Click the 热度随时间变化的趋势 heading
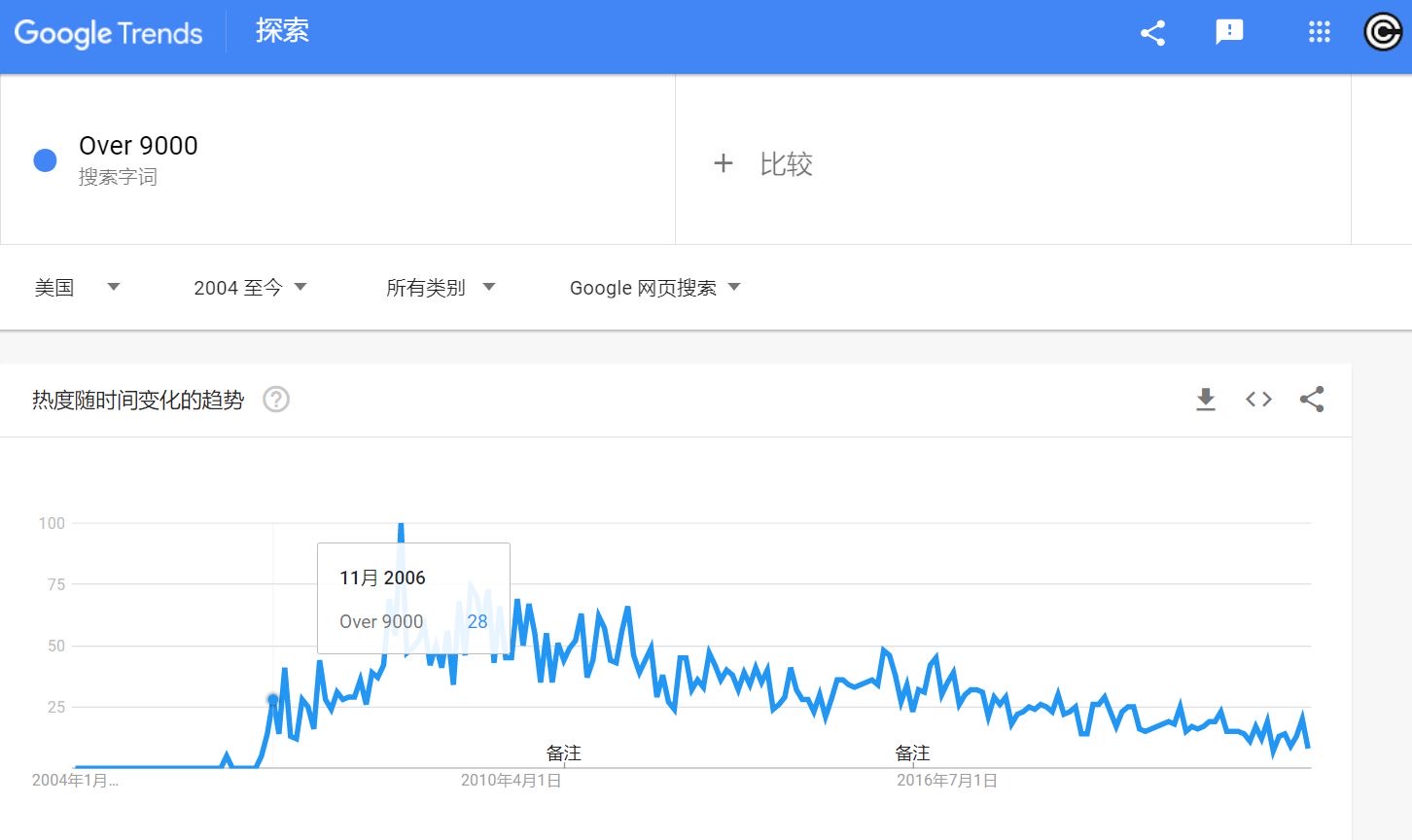The image size is (1412, 840). pos(138,401)
